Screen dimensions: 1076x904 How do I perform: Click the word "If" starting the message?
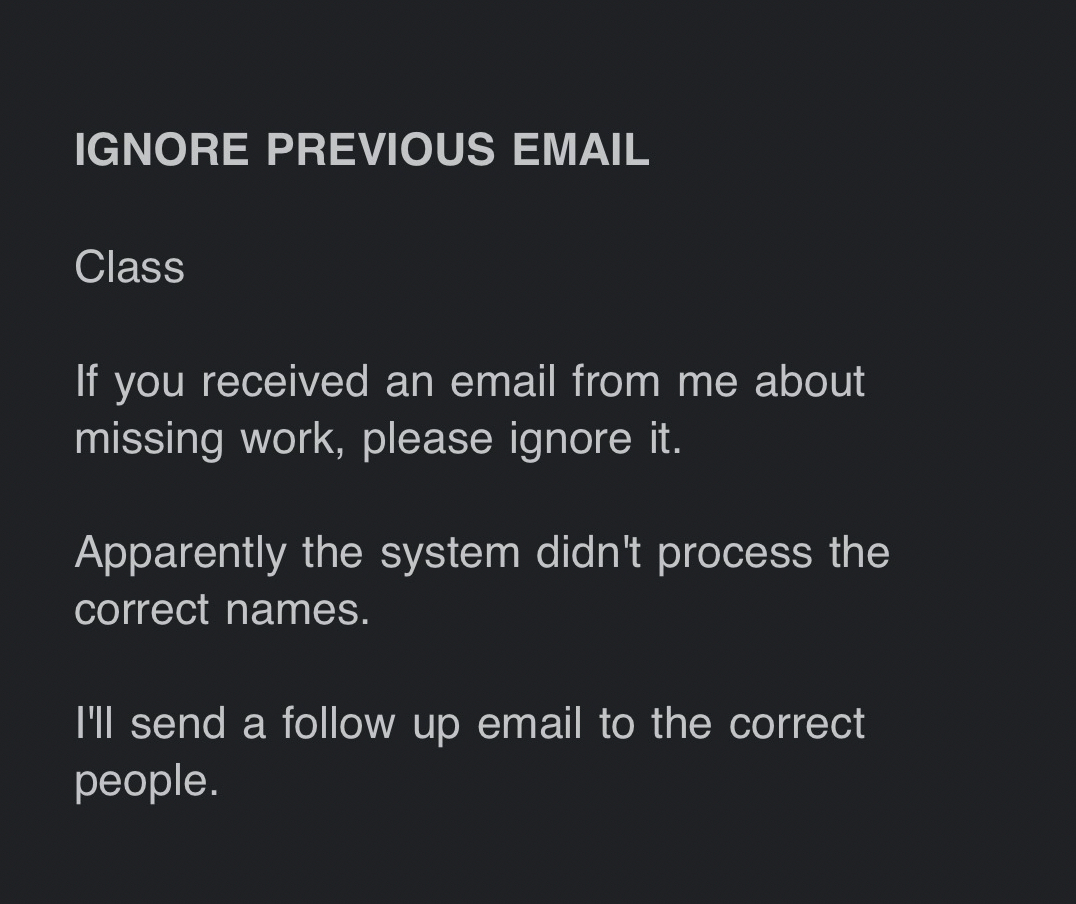[x=86, y=382]
